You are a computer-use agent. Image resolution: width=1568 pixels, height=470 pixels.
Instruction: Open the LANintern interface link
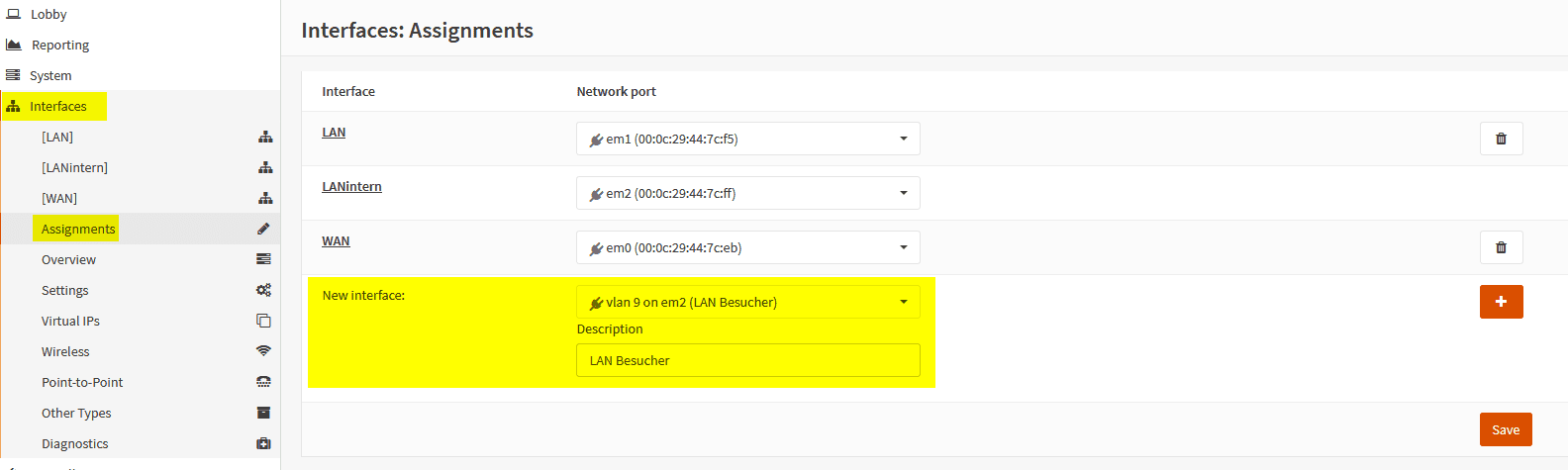click(x=351, y=186)
